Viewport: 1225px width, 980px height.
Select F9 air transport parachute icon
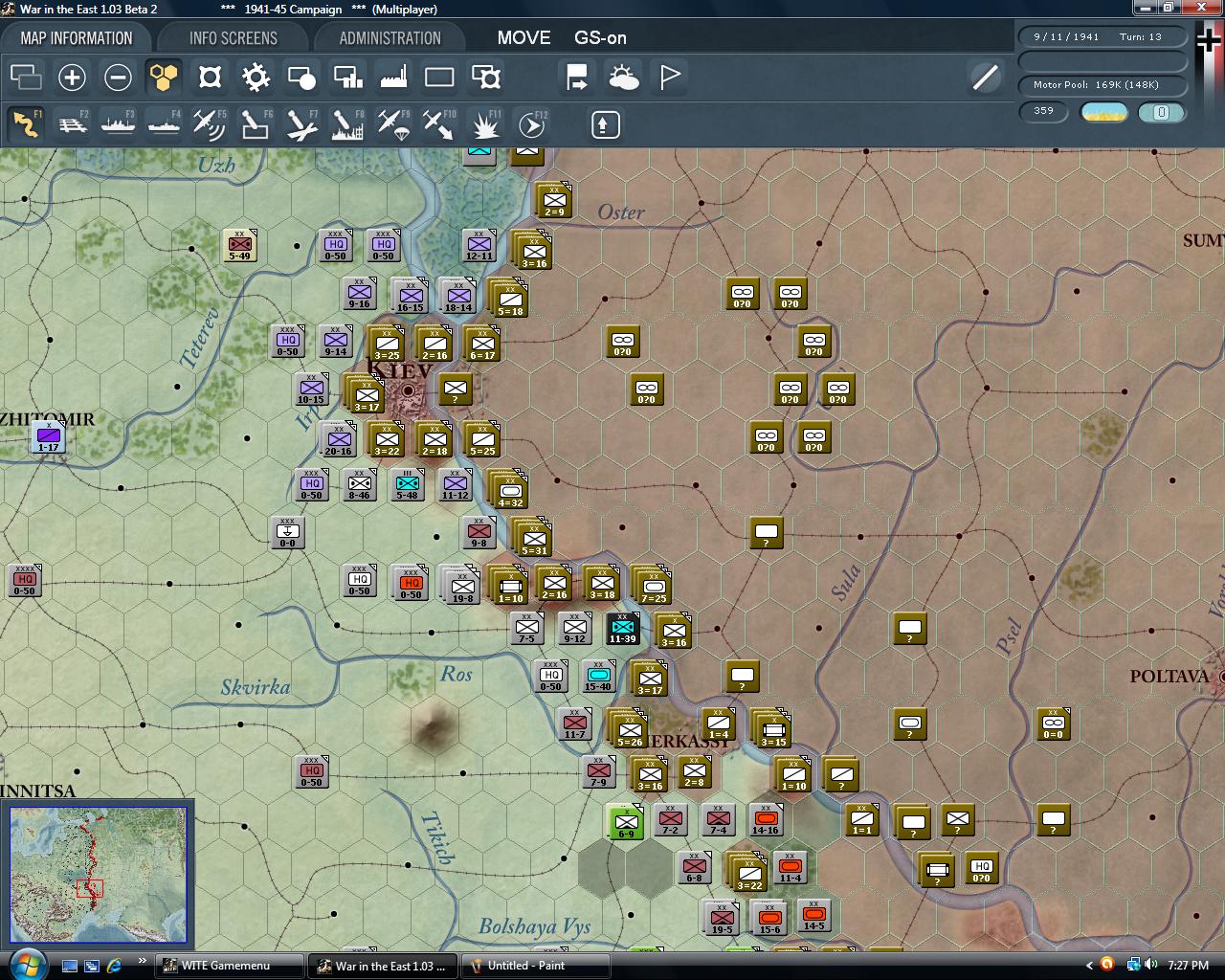393,124
